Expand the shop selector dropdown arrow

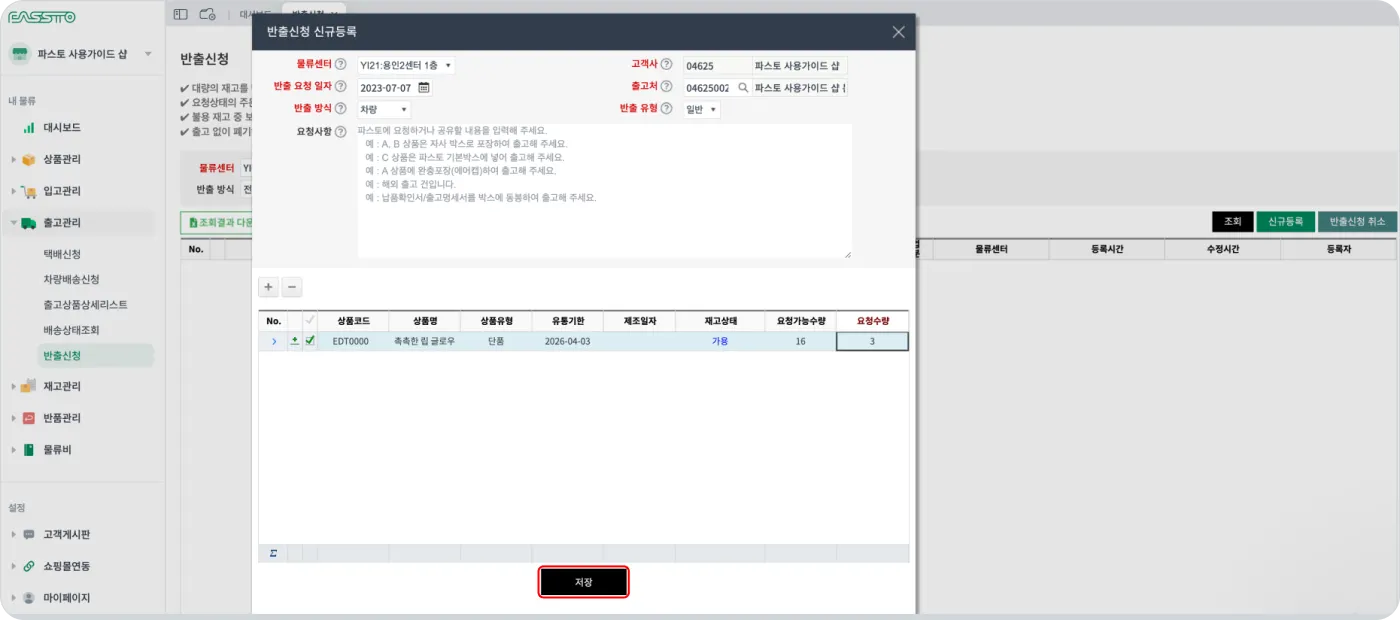click(x=148, y=54)
